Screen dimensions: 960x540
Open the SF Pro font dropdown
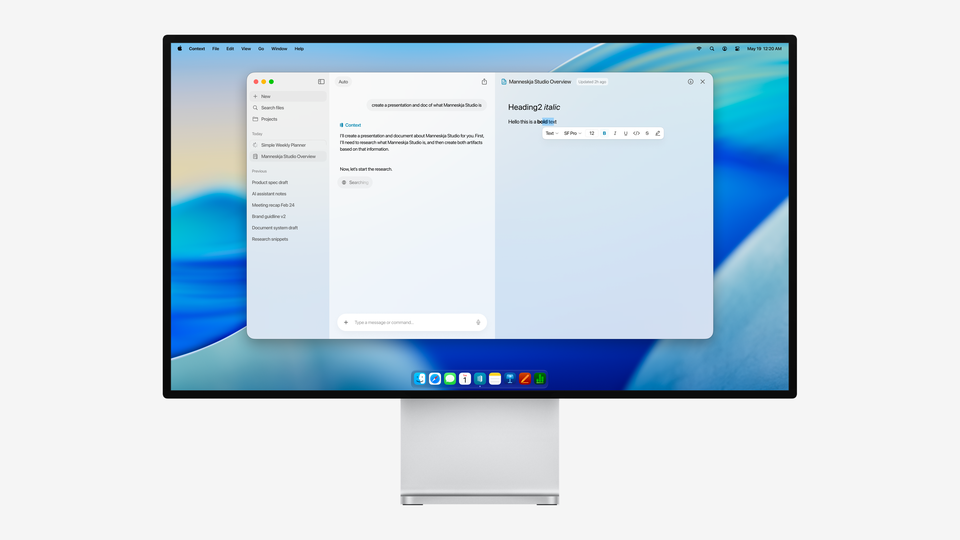(572, 133)
